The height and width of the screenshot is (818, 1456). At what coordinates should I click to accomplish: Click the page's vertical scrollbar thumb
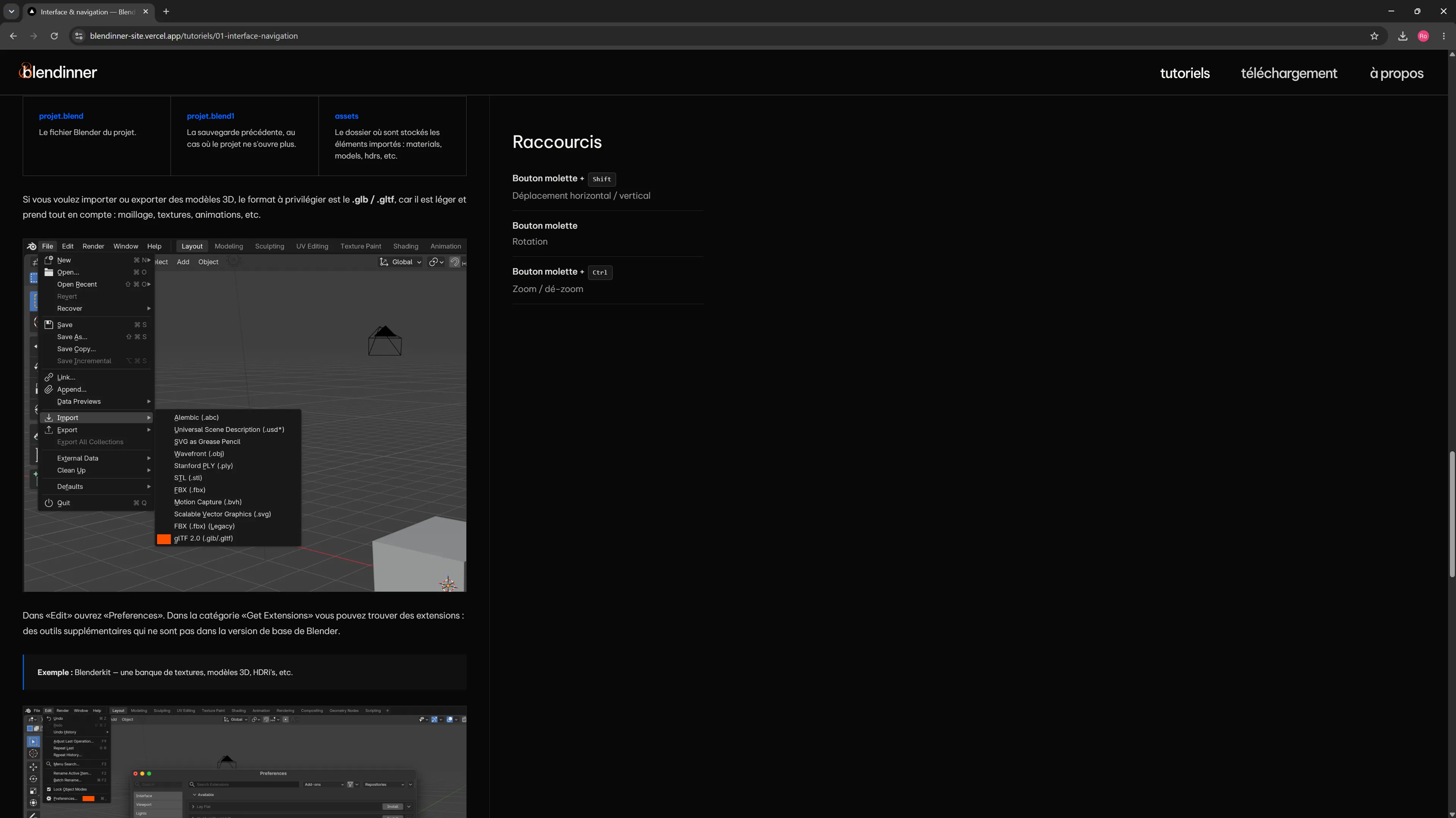1451,513
